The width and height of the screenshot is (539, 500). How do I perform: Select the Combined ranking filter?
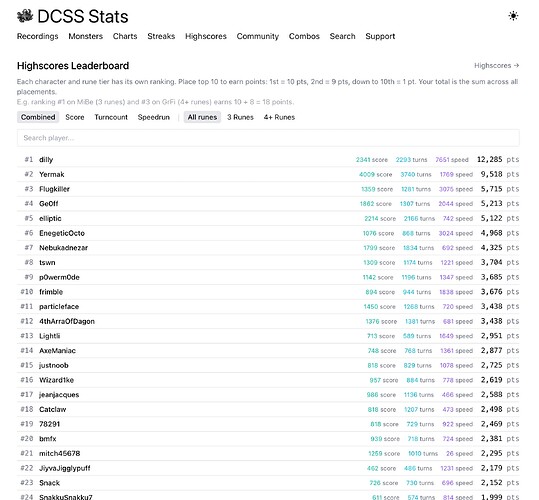[38, 117]
